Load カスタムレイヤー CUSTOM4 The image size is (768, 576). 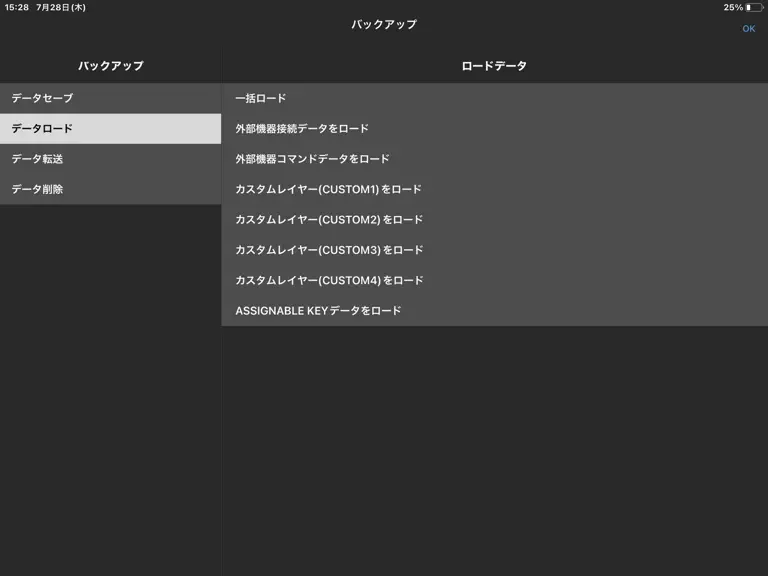495,281
